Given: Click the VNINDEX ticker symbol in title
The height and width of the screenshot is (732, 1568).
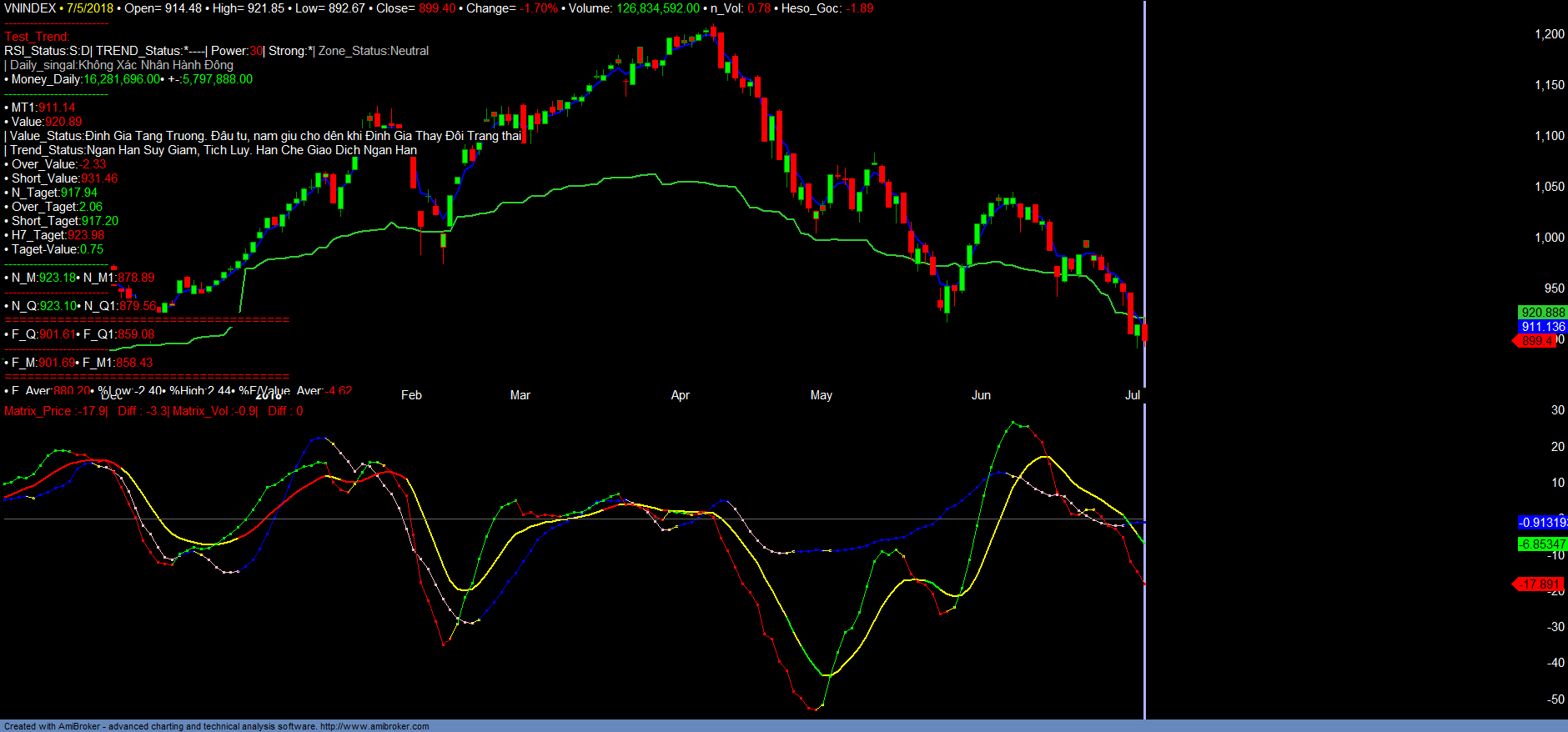Looking at the screenshot, I should (x=30, y=8).
